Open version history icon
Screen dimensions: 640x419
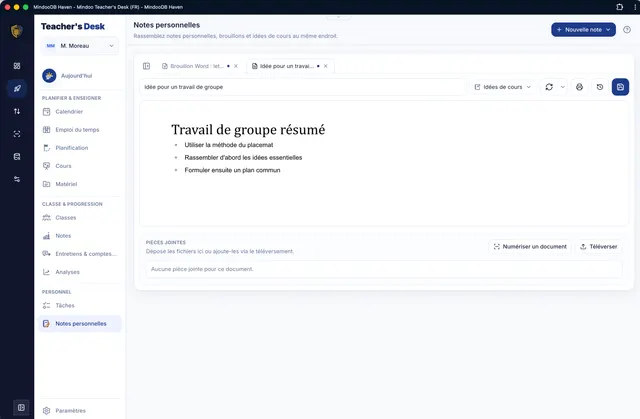click(x=600, y=87)
